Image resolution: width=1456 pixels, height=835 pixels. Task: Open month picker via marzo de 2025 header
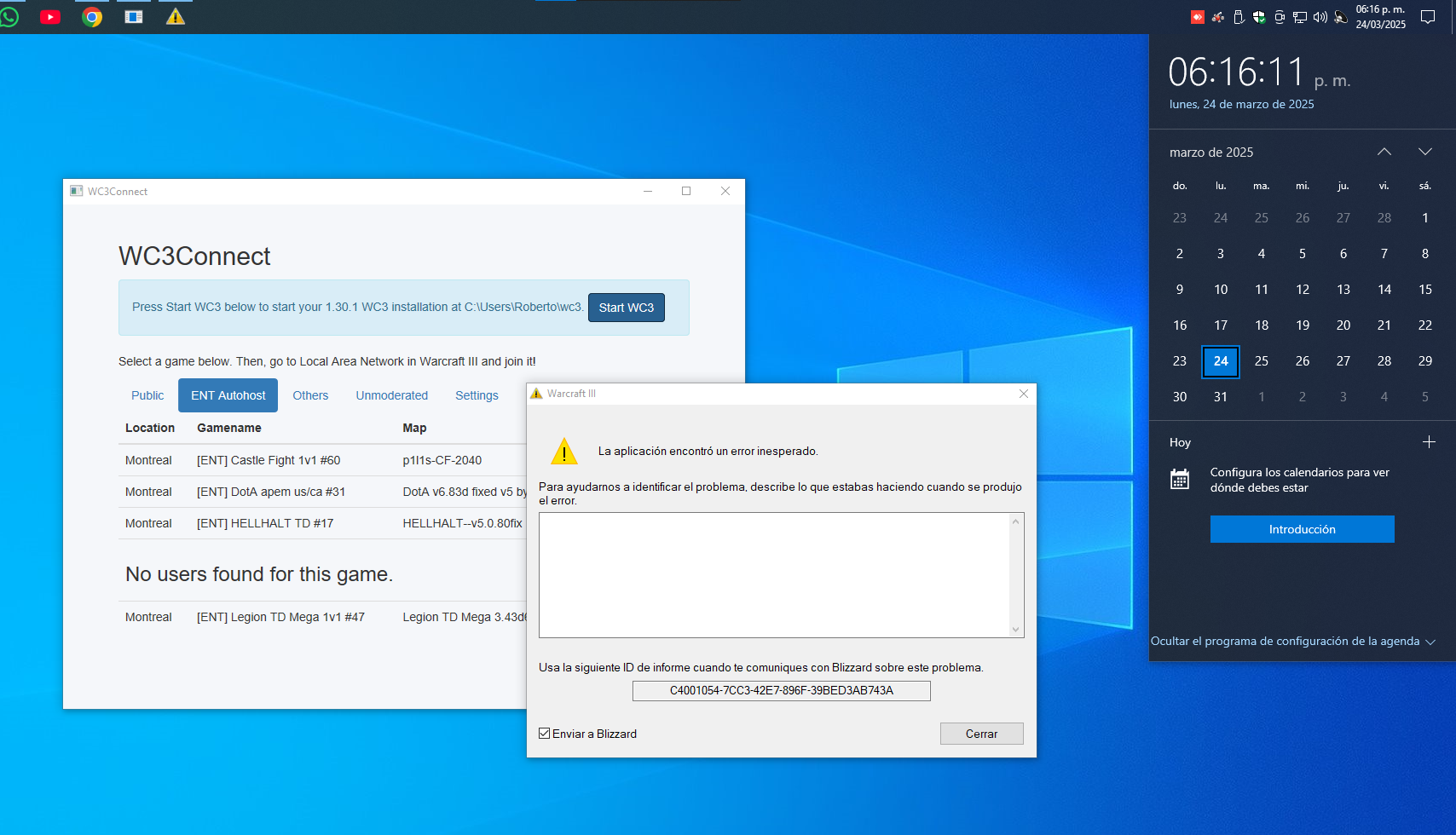coord(1211,153)
